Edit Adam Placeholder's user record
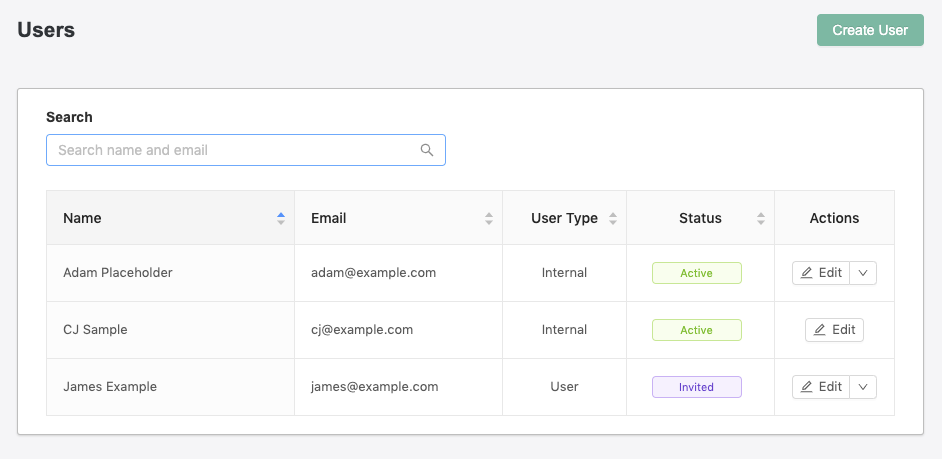Viewport: 942px width, 459px height. 821,273
